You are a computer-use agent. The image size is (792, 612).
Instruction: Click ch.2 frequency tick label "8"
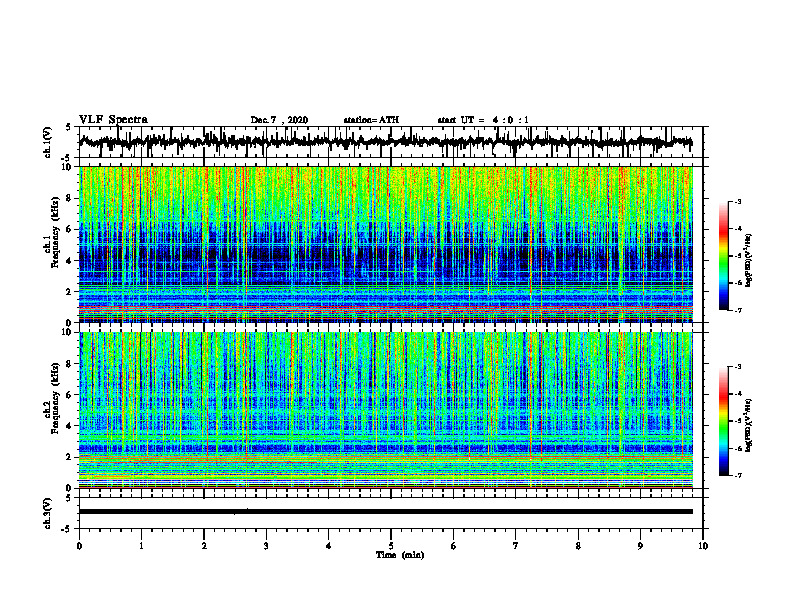coord(69,364)
